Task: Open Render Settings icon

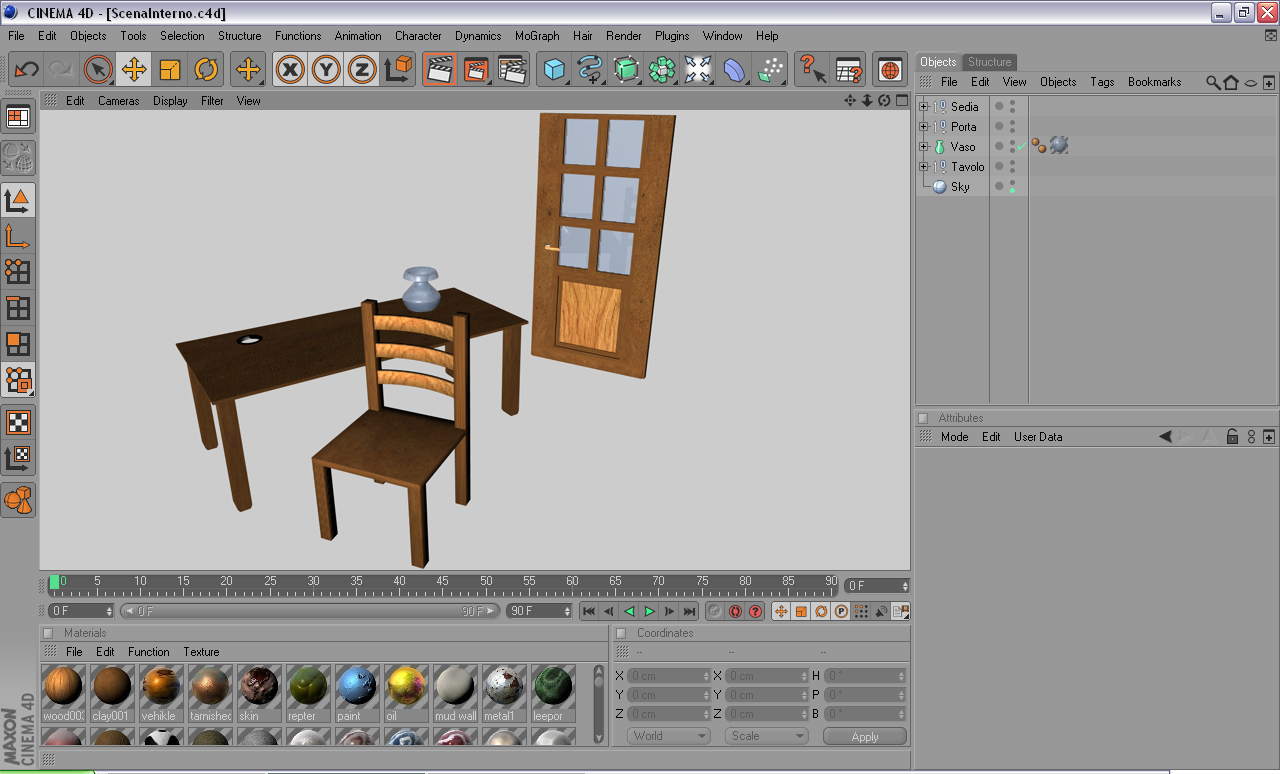Action: point(512,70)
